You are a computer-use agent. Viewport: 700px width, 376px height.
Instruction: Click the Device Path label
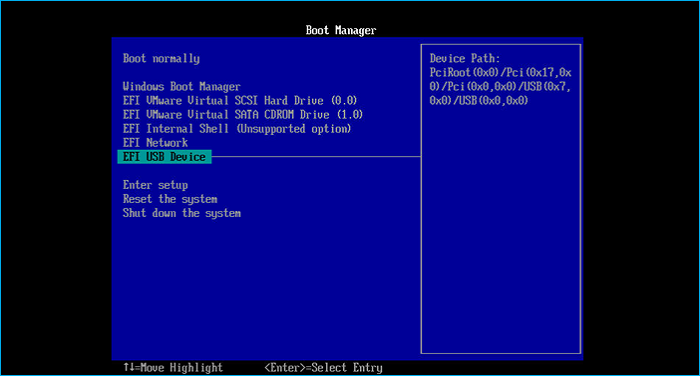pyautogui.click(x=465, y=58)
